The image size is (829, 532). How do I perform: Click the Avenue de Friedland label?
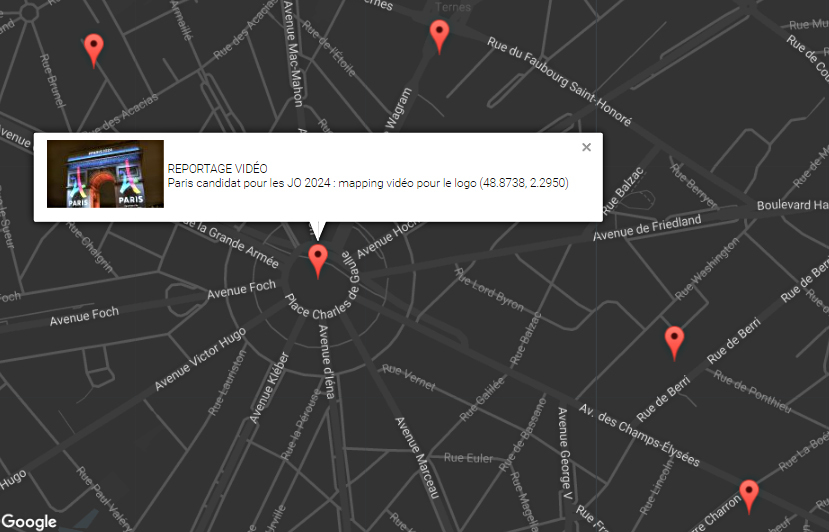(x=647, y=228)
